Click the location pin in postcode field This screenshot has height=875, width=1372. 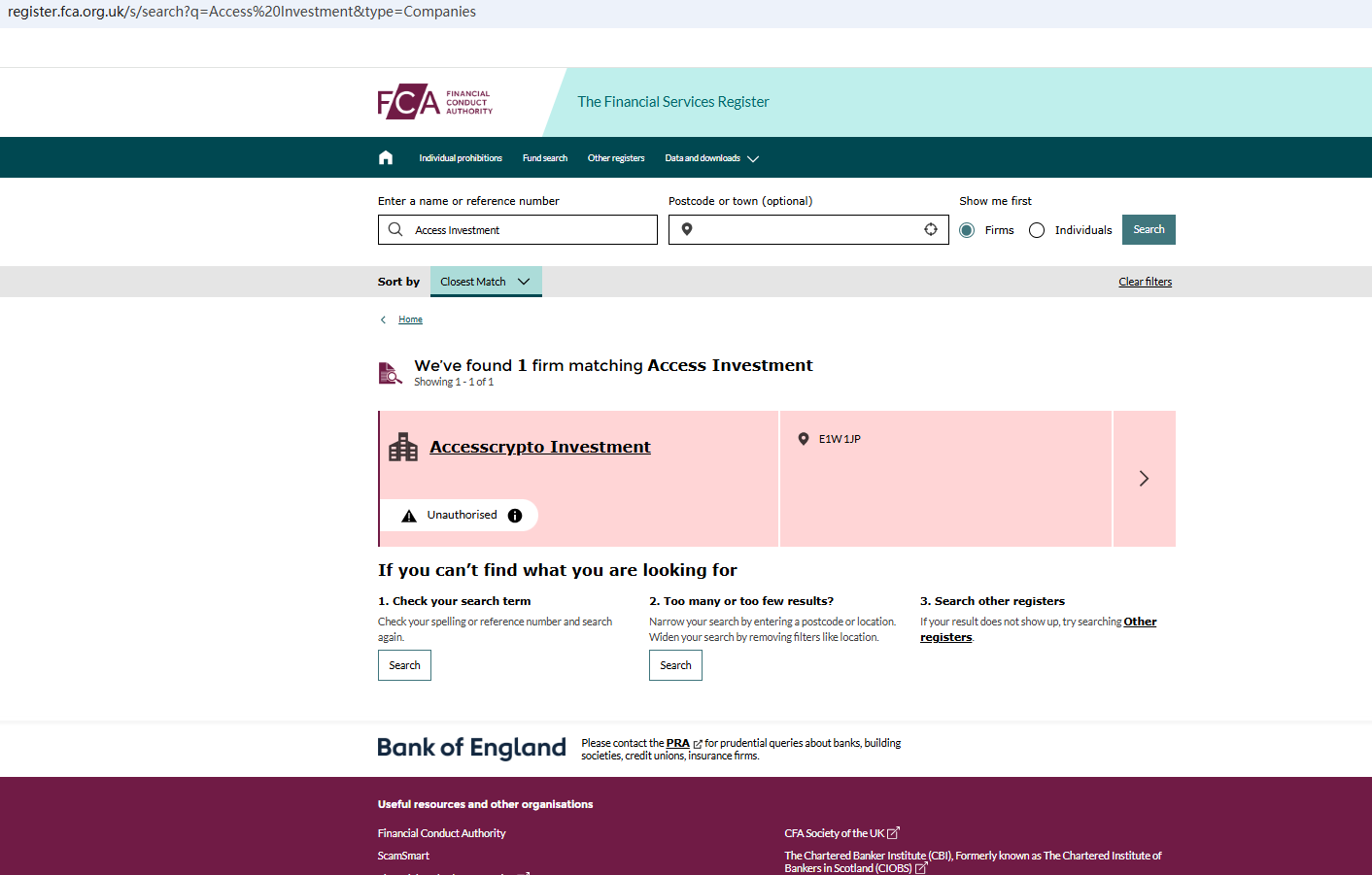(x=687, y=229)
